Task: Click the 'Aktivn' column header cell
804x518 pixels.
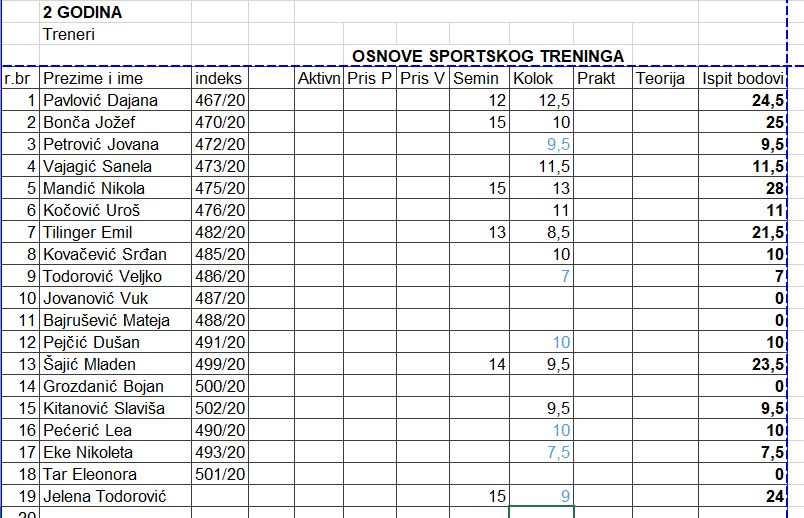Action: pyautogui.click(x=319, y=78)
